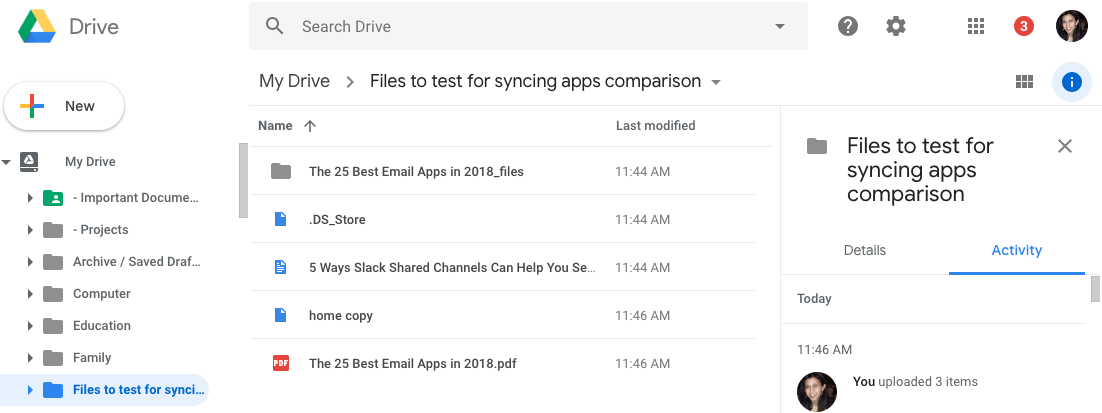Screen dimensions: 1102x413
Task: Open the Google apps grid launcher
Action: point(976,27)
